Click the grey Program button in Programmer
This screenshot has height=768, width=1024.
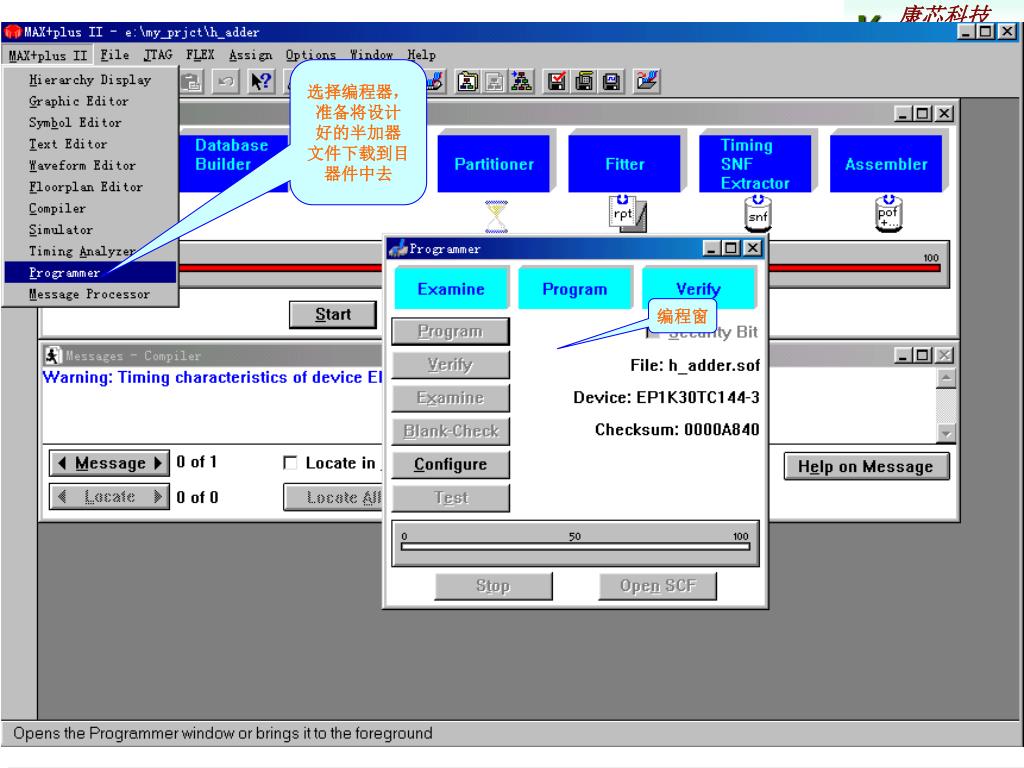[451, 332]
